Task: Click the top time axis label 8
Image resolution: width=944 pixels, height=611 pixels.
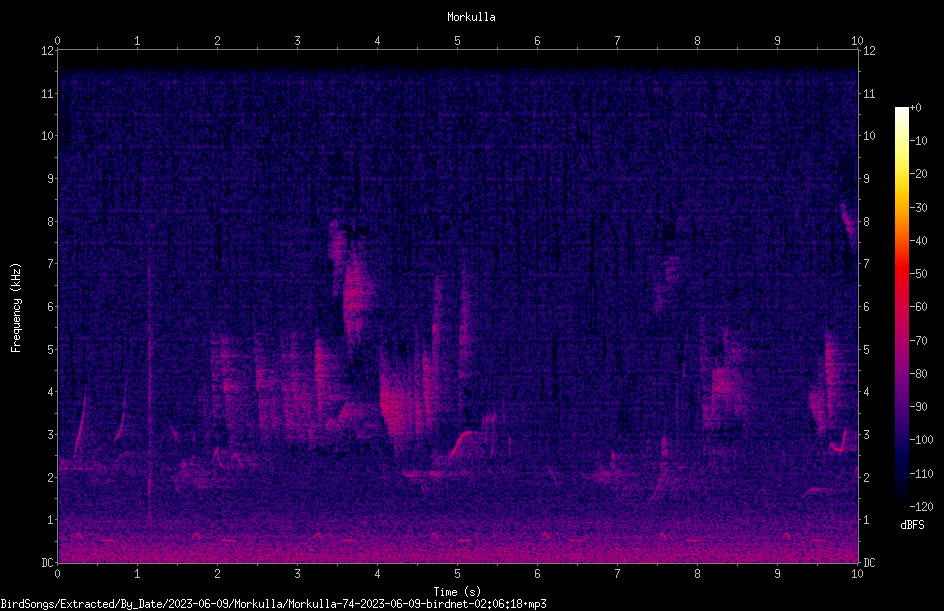Action: [697, 41]
